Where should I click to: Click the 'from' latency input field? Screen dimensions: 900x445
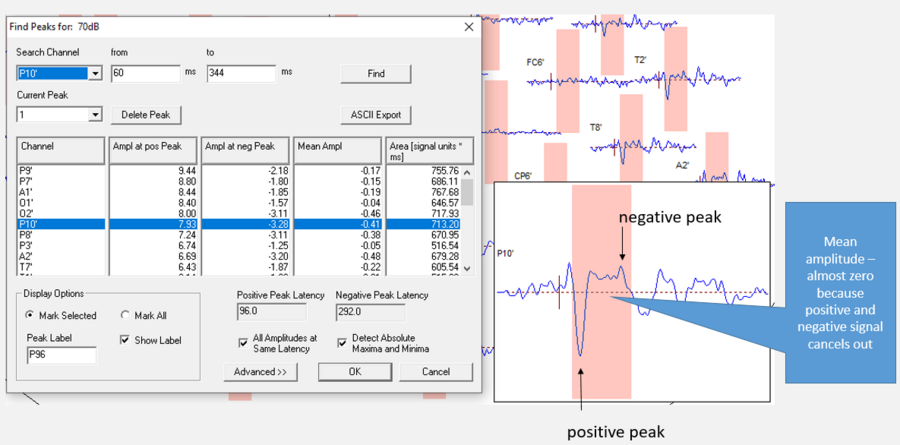pos(145,73)
